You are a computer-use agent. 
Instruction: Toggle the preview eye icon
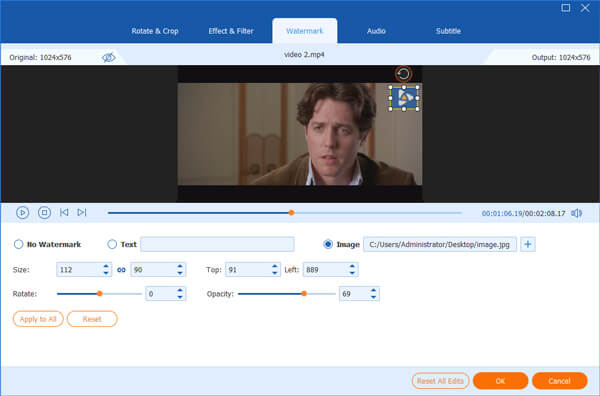108,57
